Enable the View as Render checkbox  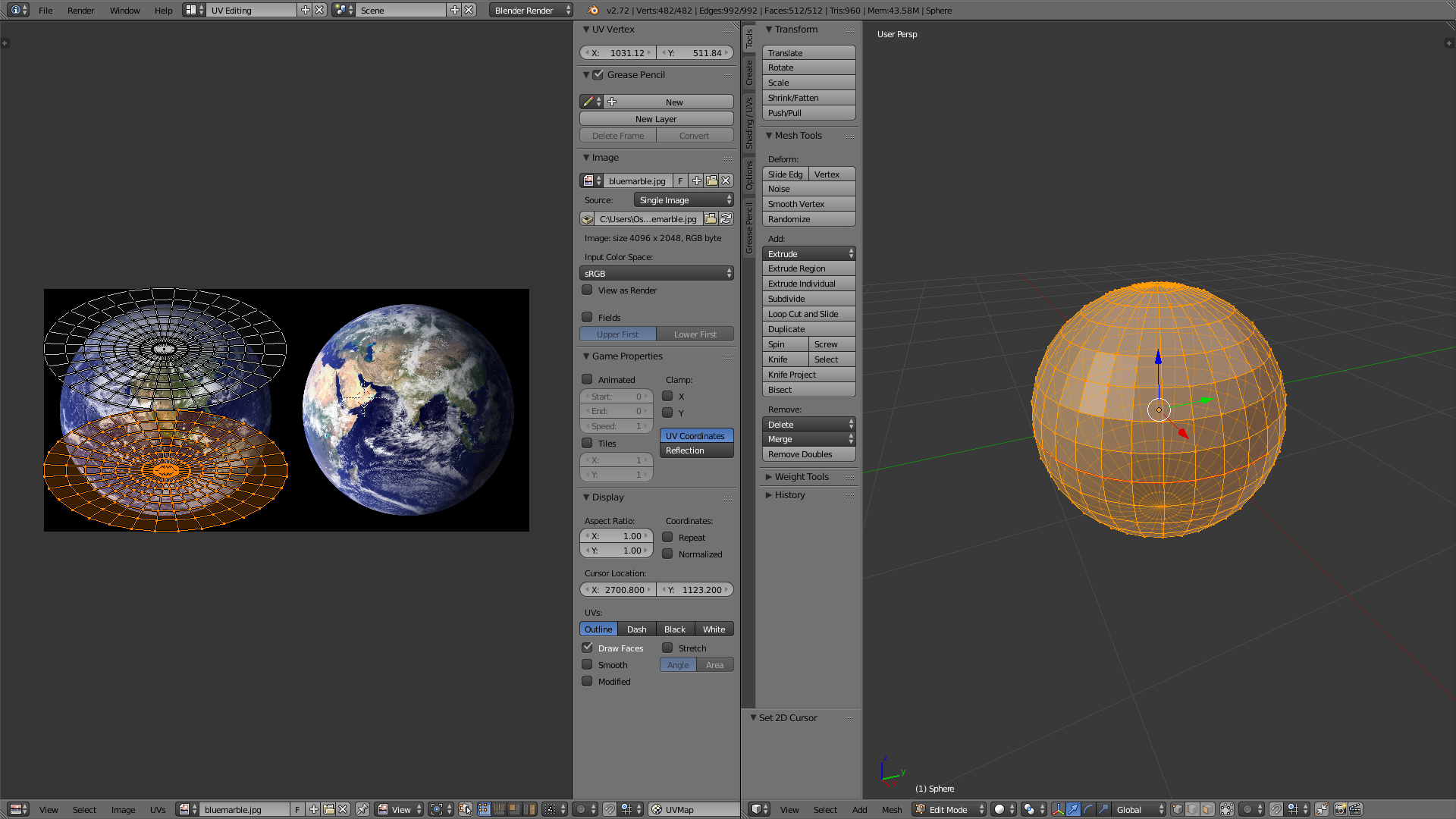tap(587, 290)
